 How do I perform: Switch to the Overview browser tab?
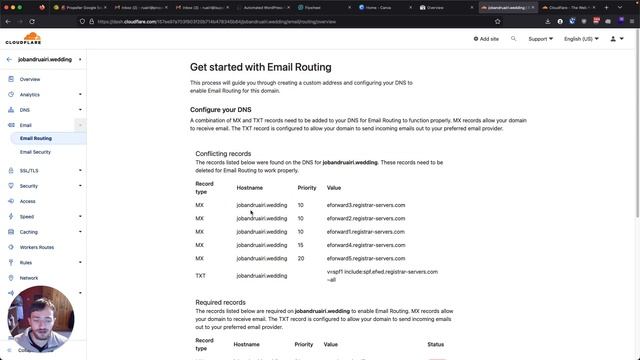(446, 7)
